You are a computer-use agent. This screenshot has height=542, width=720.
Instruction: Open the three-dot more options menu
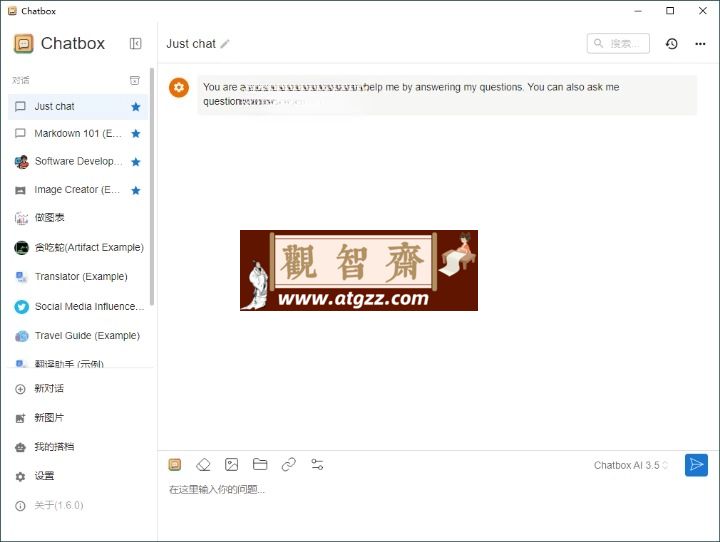click(700, 44)
